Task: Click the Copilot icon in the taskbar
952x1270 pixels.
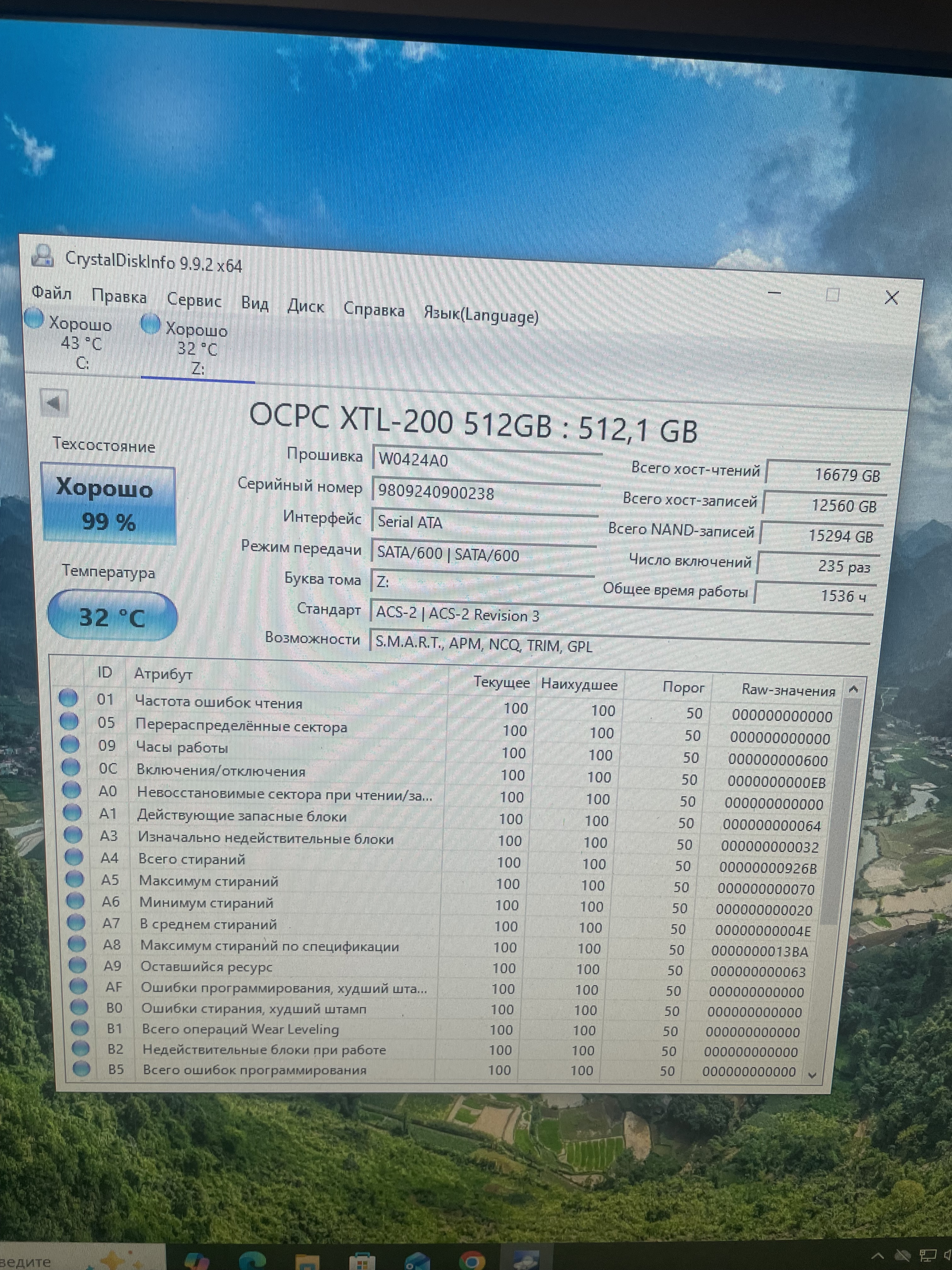Action: point(197,1260)
